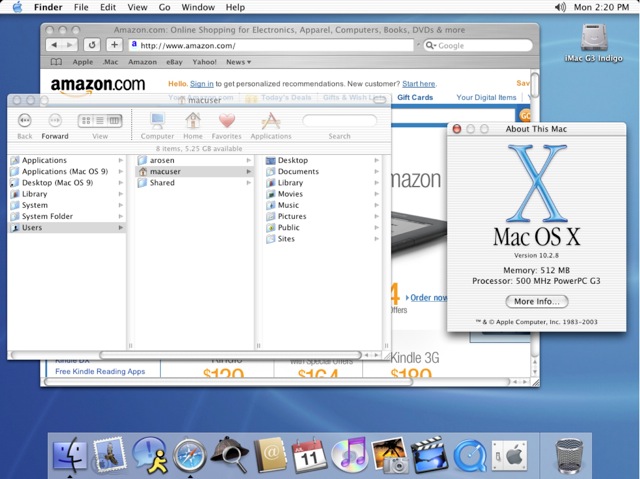The height and width of the screenshot is (479, 640).
Task: Expand Library arrow in first column
Action: click(121, 194)
